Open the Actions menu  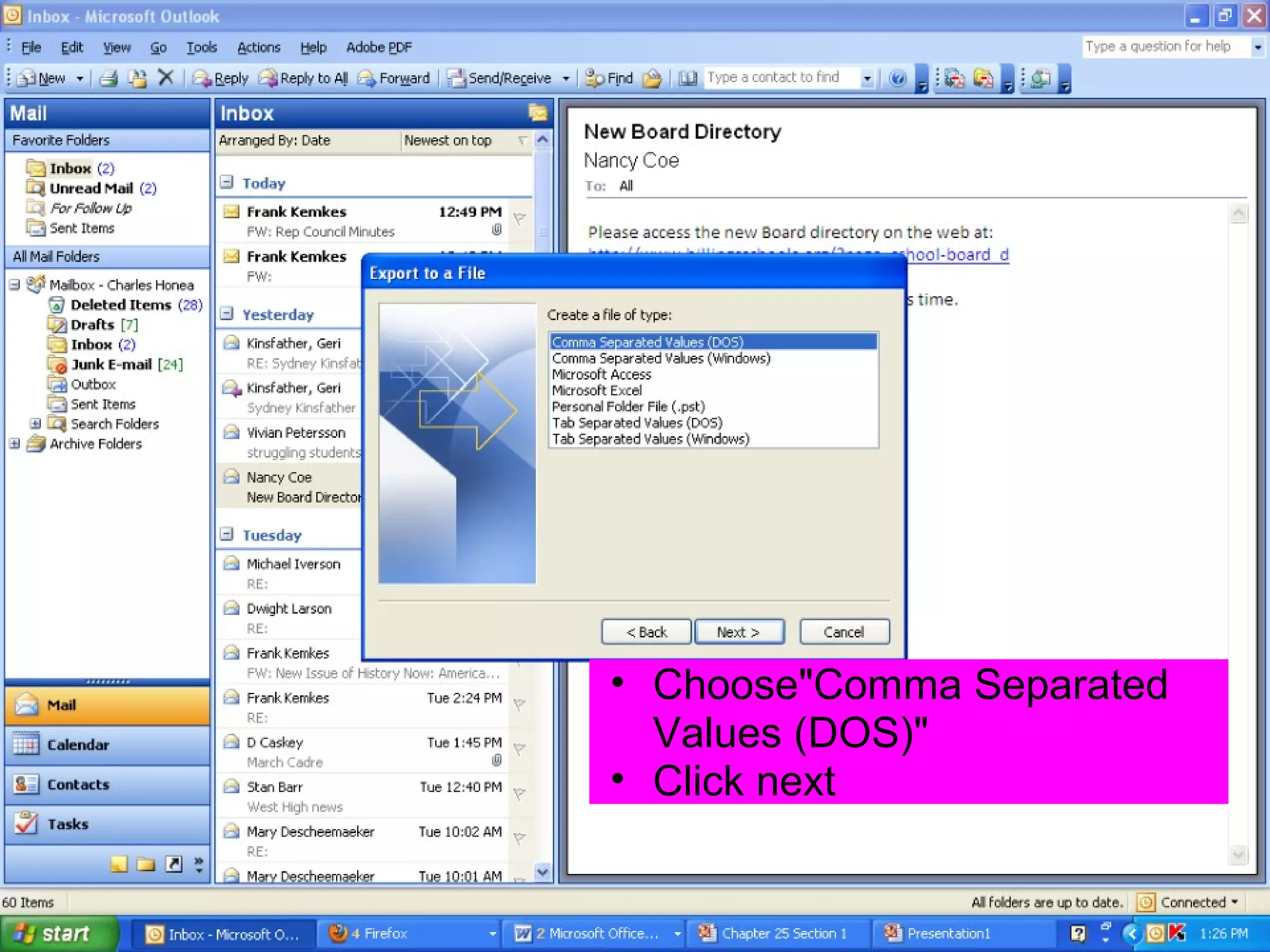point(259,47)
